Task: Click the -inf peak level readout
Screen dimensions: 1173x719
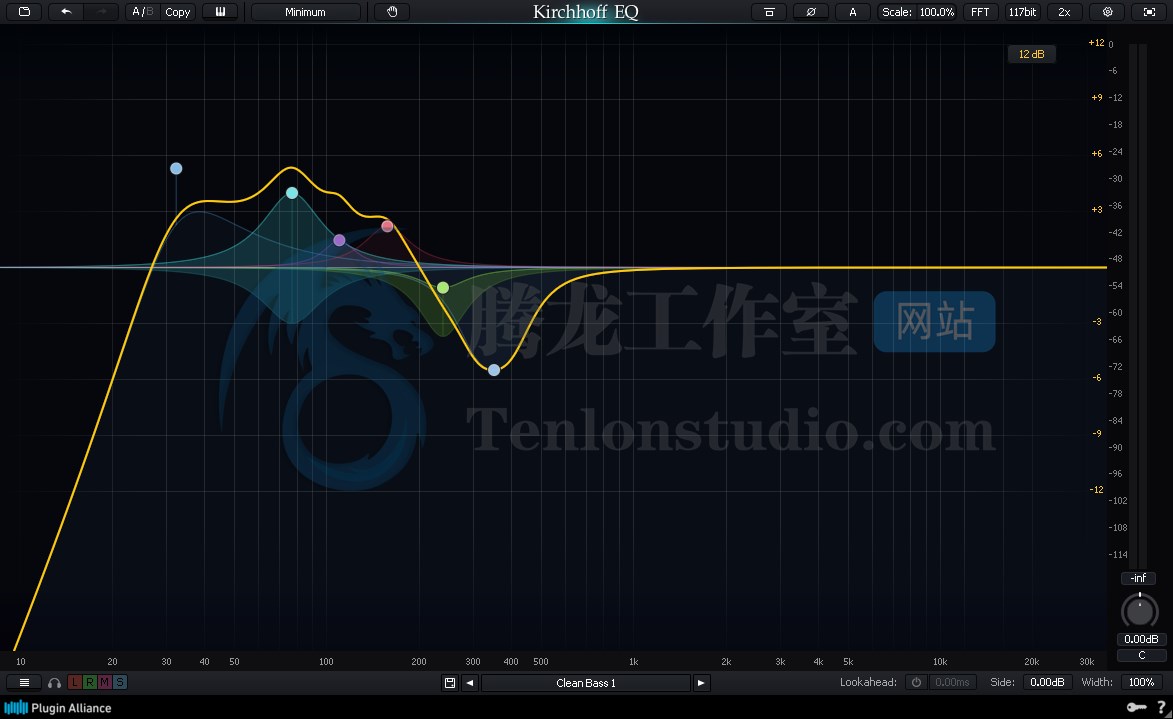Action: pos(1138,578)
